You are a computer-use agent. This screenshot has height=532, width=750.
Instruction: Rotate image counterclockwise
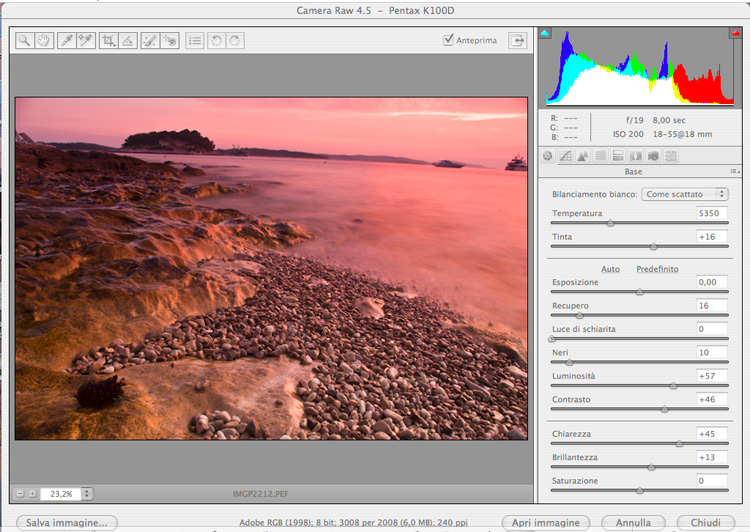click(x=216, y=41)
